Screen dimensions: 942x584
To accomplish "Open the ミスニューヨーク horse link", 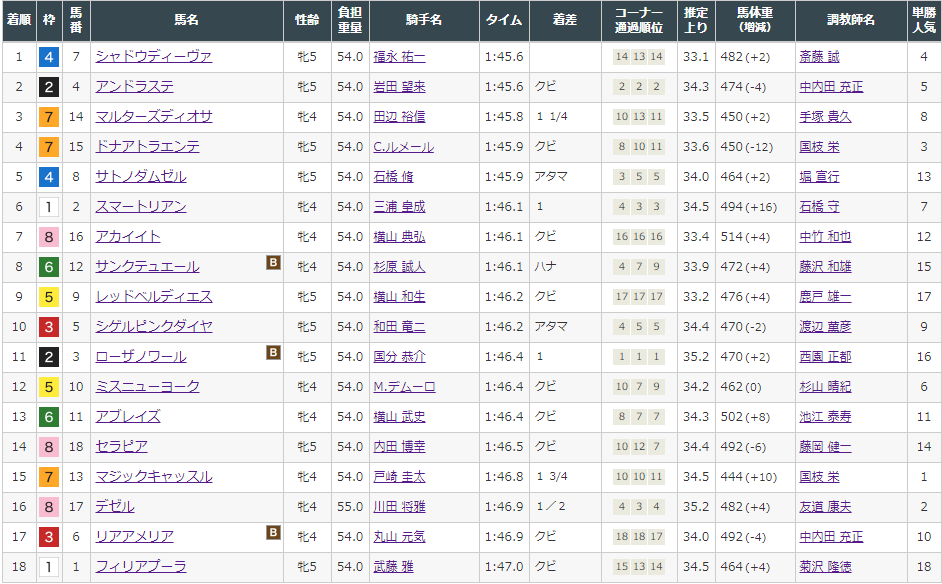I will 147,386.
